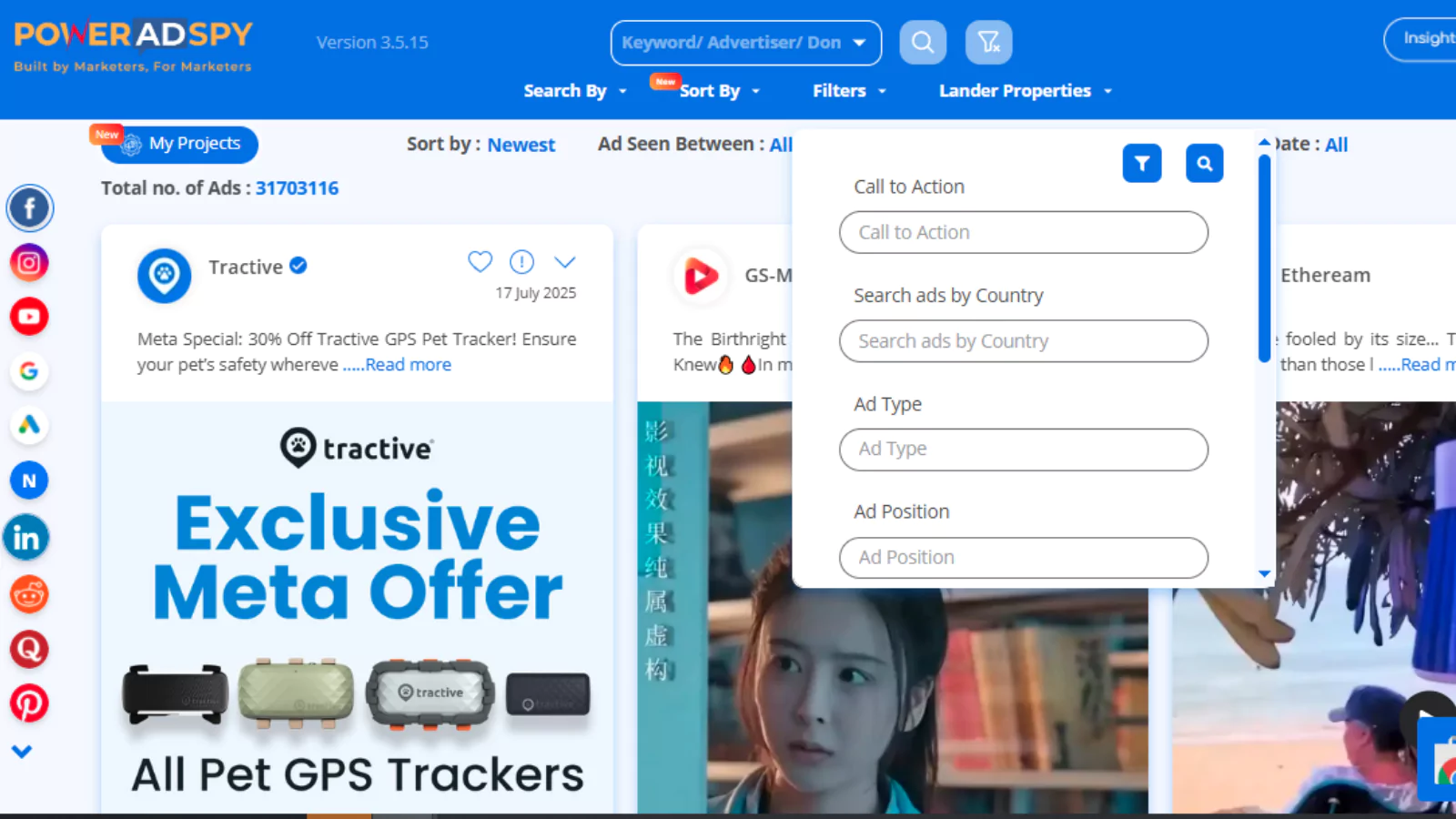Click scroll-down arrow in filter panel
The image size is (1456, 819).
(1264, 574)
